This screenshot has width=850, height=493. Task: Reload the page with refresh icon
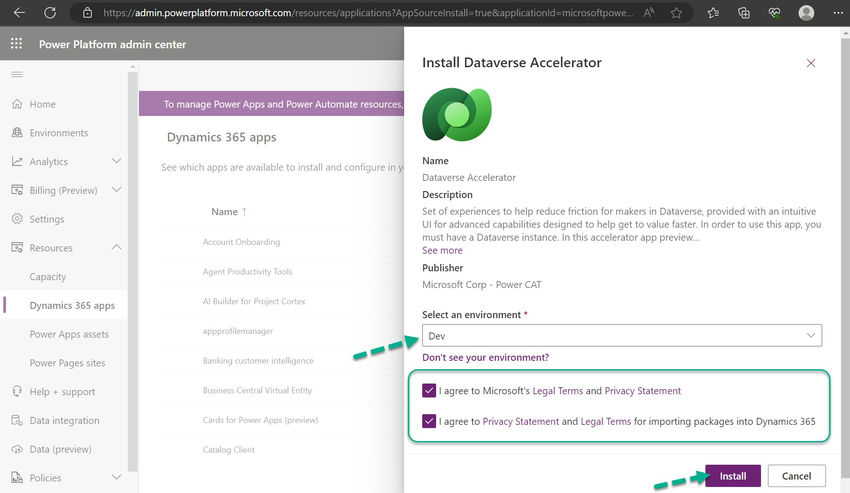(x=50, y=12)
